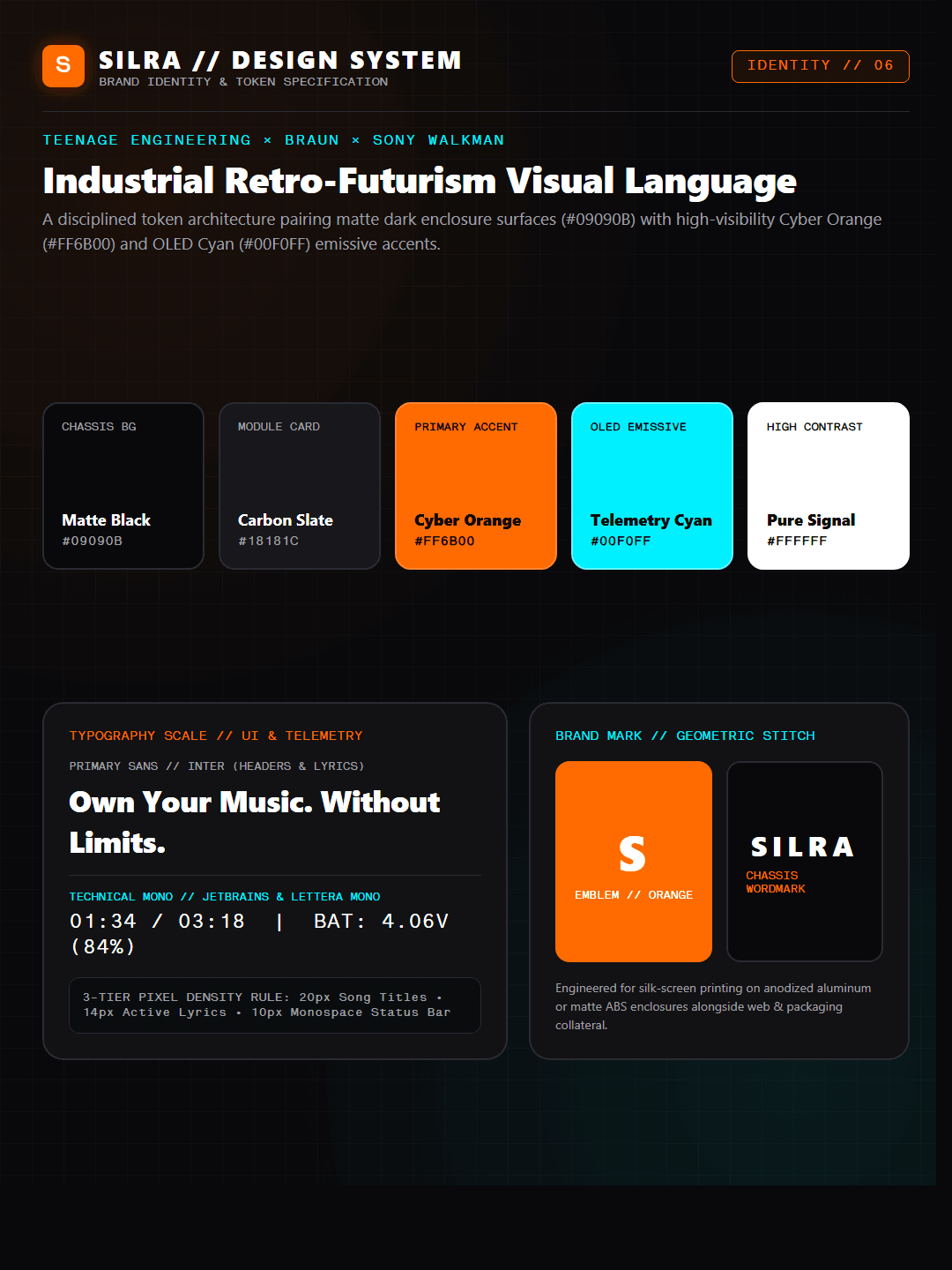Click the 3-TIER PIXEL DENSITY RULE box

275,1005
